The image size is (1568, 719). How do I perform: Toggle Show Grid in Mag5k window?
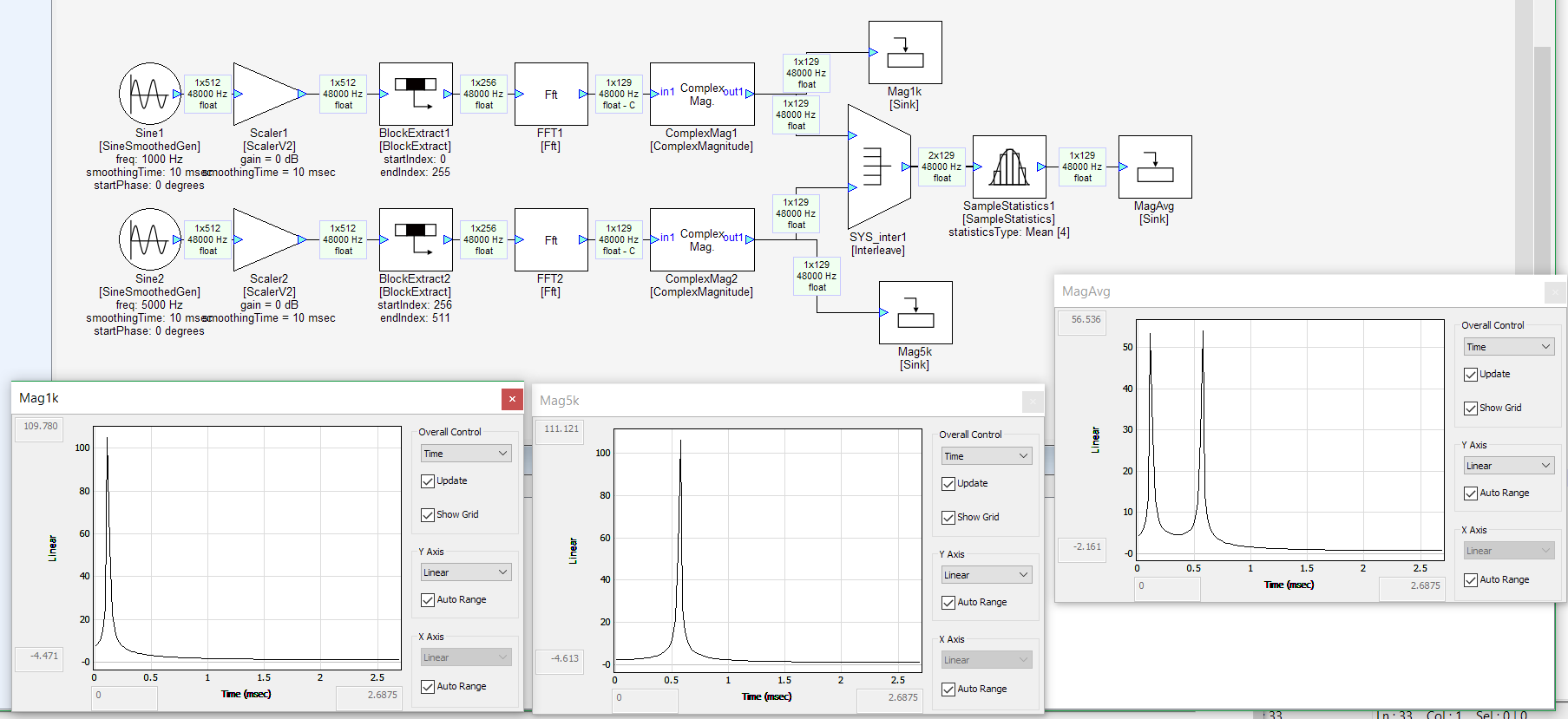point(948,518)
